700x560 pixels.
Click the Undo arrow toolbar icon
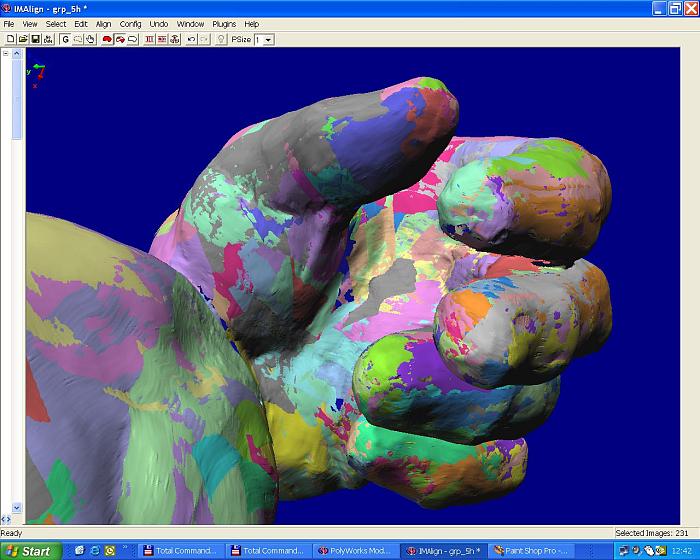pos(191,39)
